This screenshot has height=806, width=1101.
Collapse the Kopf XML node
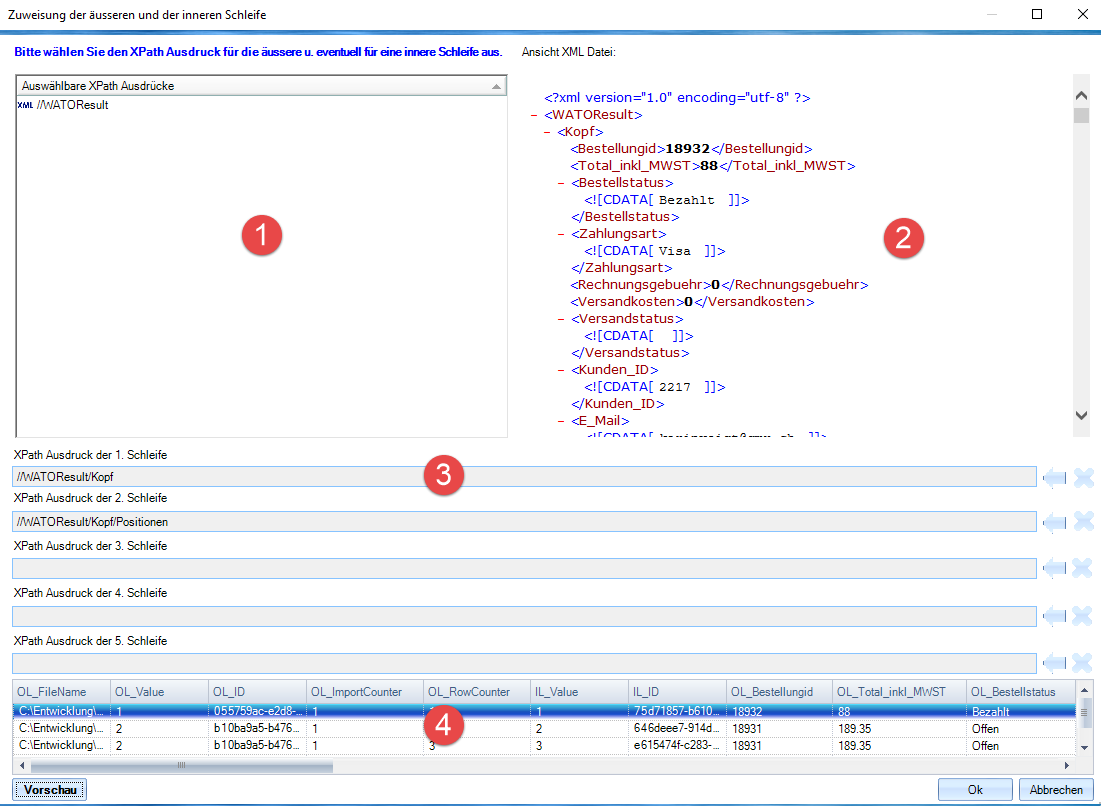tap(547, 132)
